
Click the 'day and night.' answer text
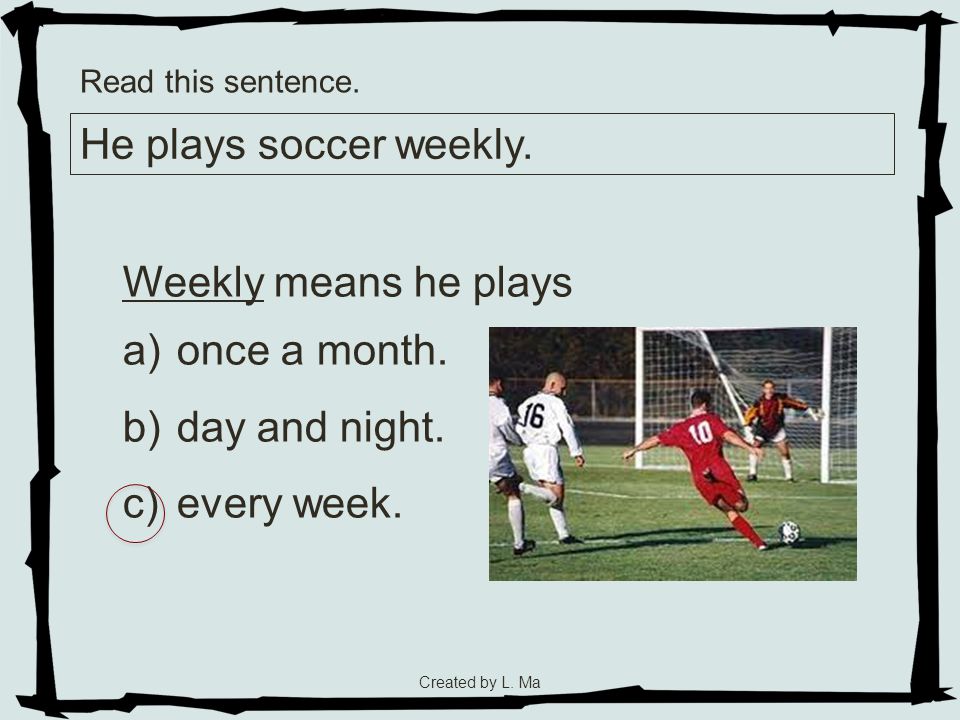click(310, 428)
